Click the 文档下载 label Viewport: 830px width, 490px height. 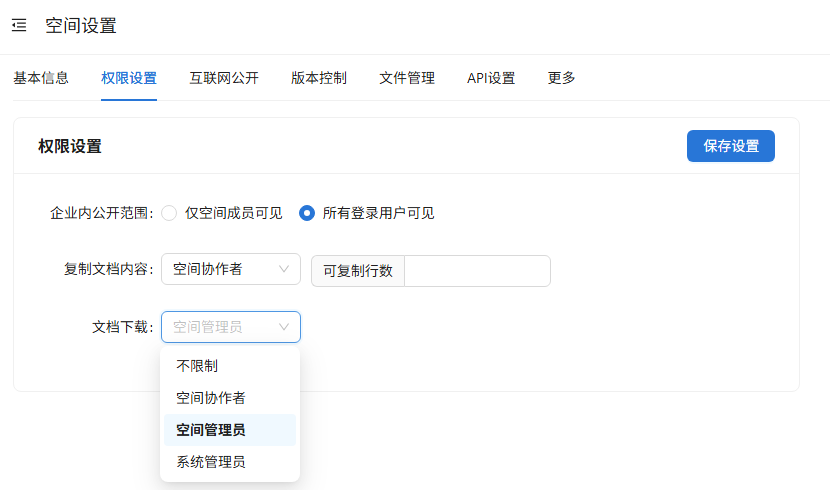[x=123, y=327]
